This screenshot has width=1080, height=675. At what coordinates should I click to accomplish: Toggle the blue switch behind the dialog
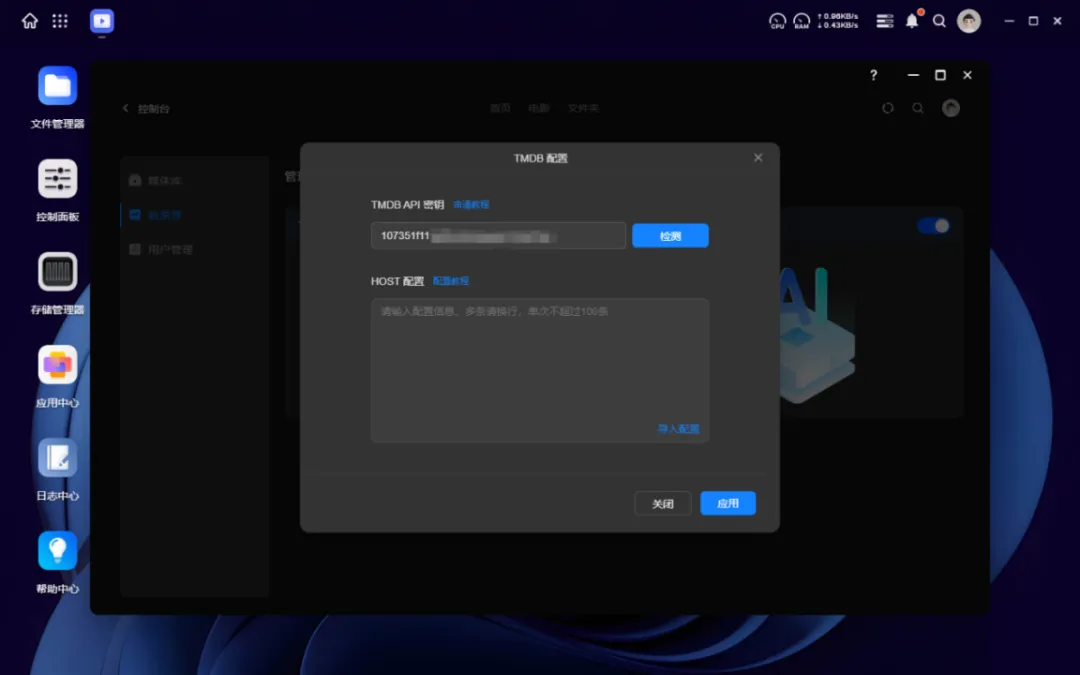[x=934, y=226]
